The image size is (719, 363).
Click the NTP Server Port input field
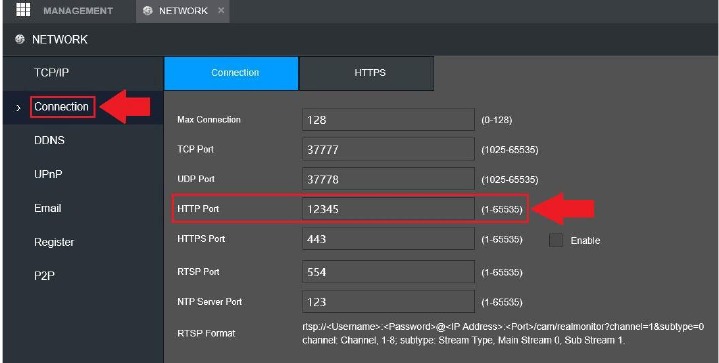(388, 302)
